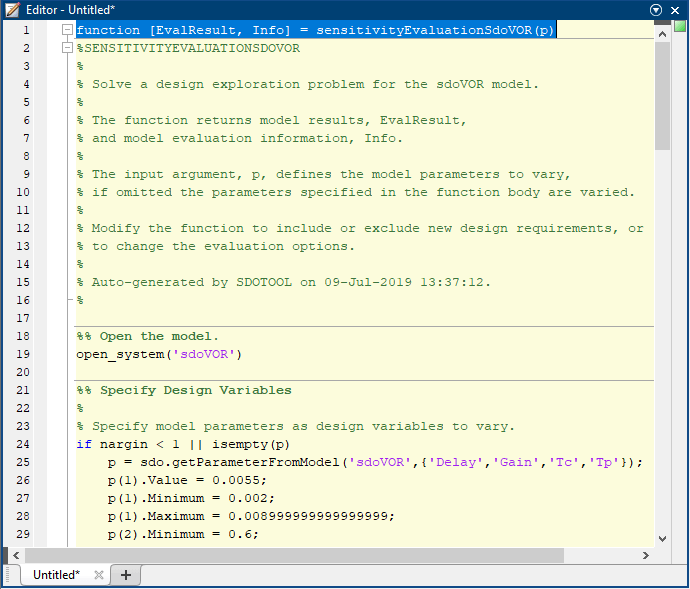Click 'p(2).Minimum = 0.6;' line

coord(184,534)
